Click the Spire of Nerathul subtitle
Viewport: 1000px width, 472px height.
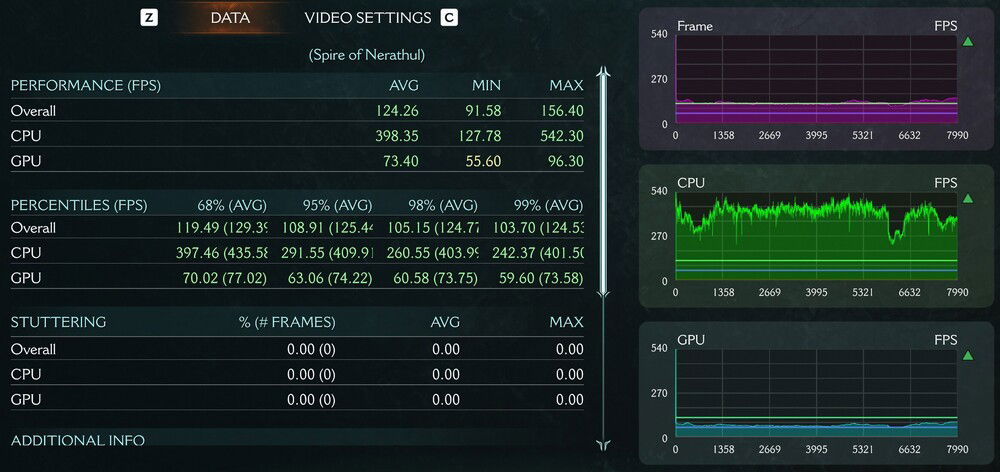(x=366, y=53)
